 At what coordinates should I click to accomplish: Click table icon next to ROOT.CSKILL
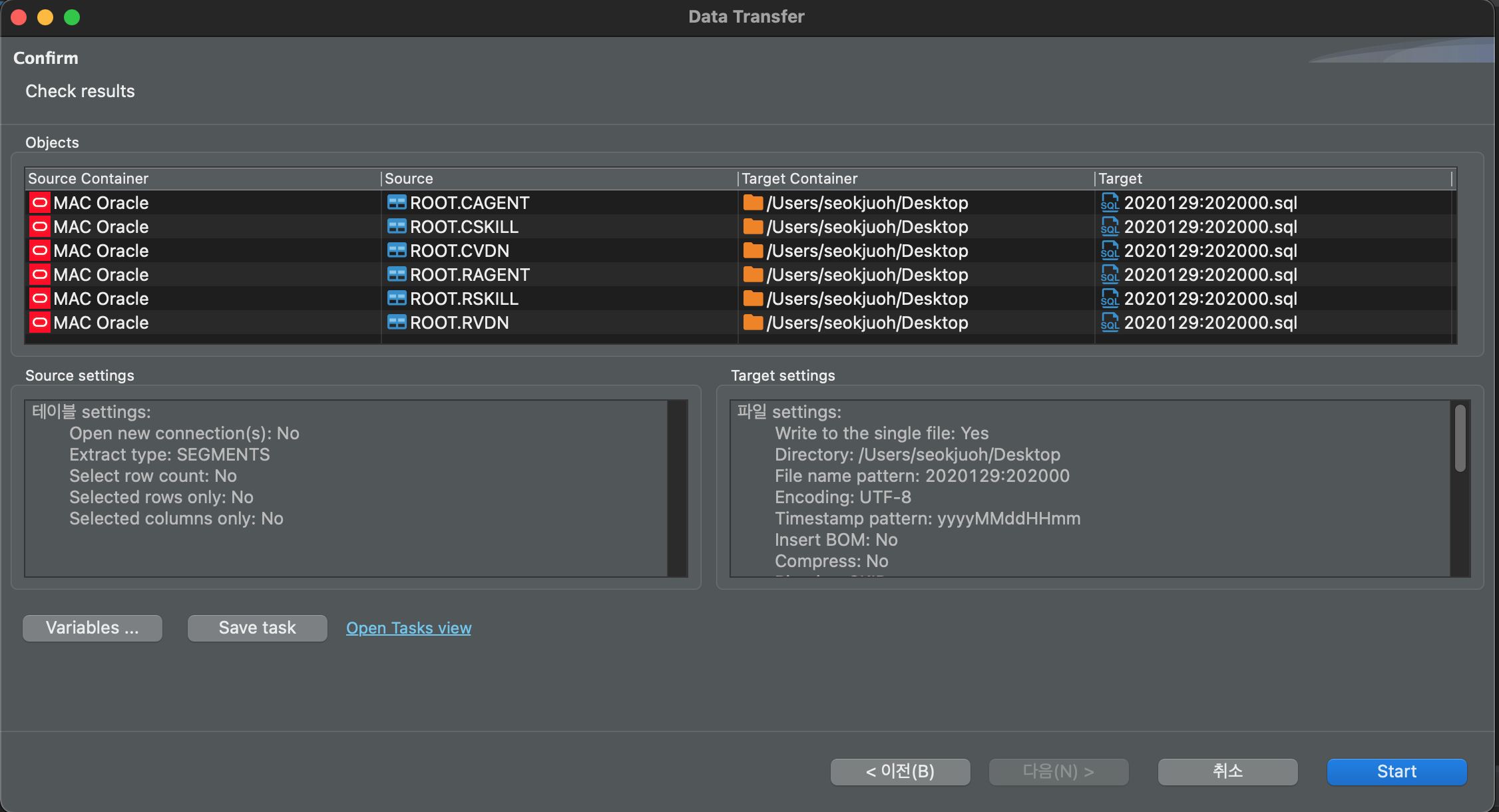[x=397, y=227]
